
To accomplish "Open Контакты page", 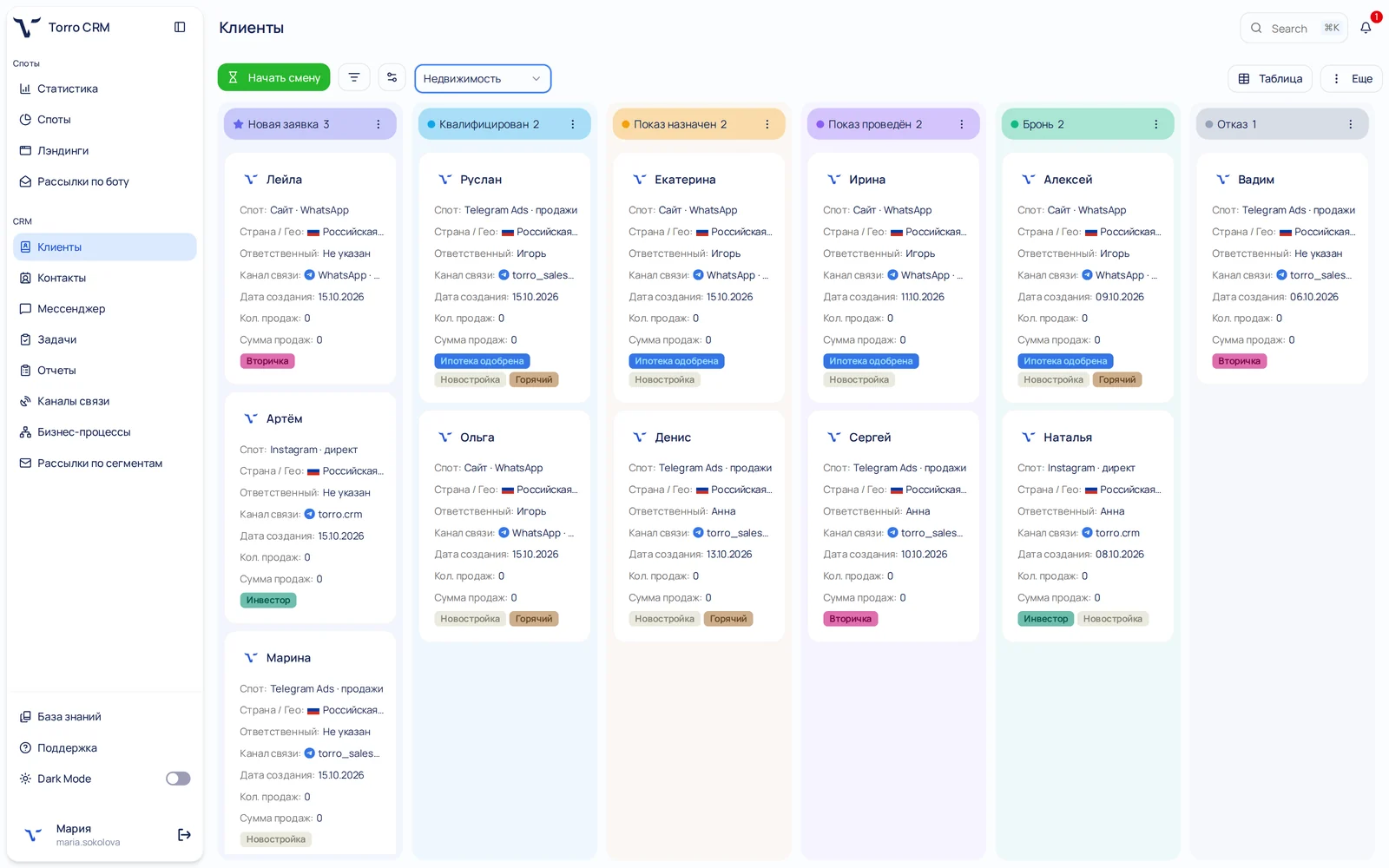I will click(x=104, y=278).
